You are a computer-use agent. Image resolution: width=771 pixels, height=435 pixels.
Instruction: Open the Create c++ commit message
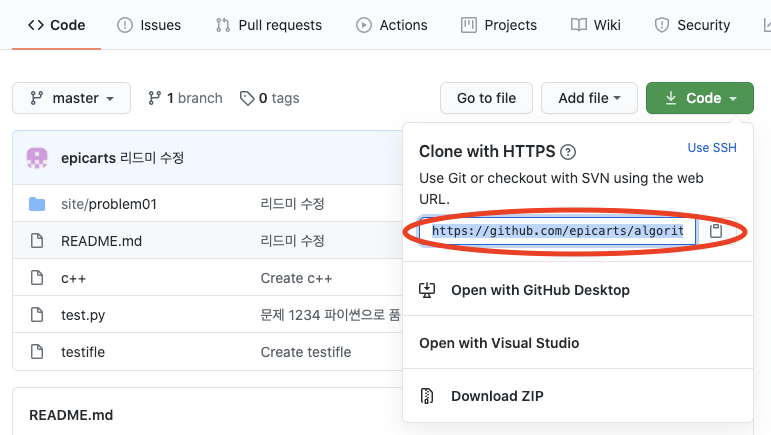pyautogui.click(x=297, y=278)
